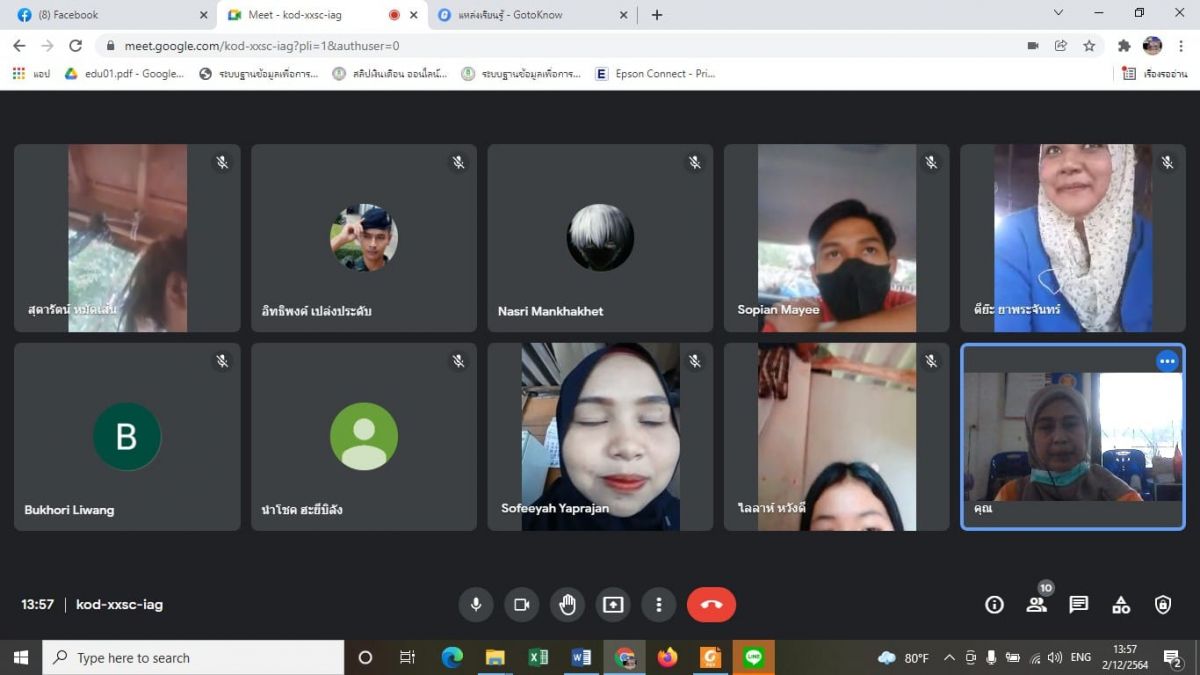Raise hand in the meeting

tap(567, 604)
